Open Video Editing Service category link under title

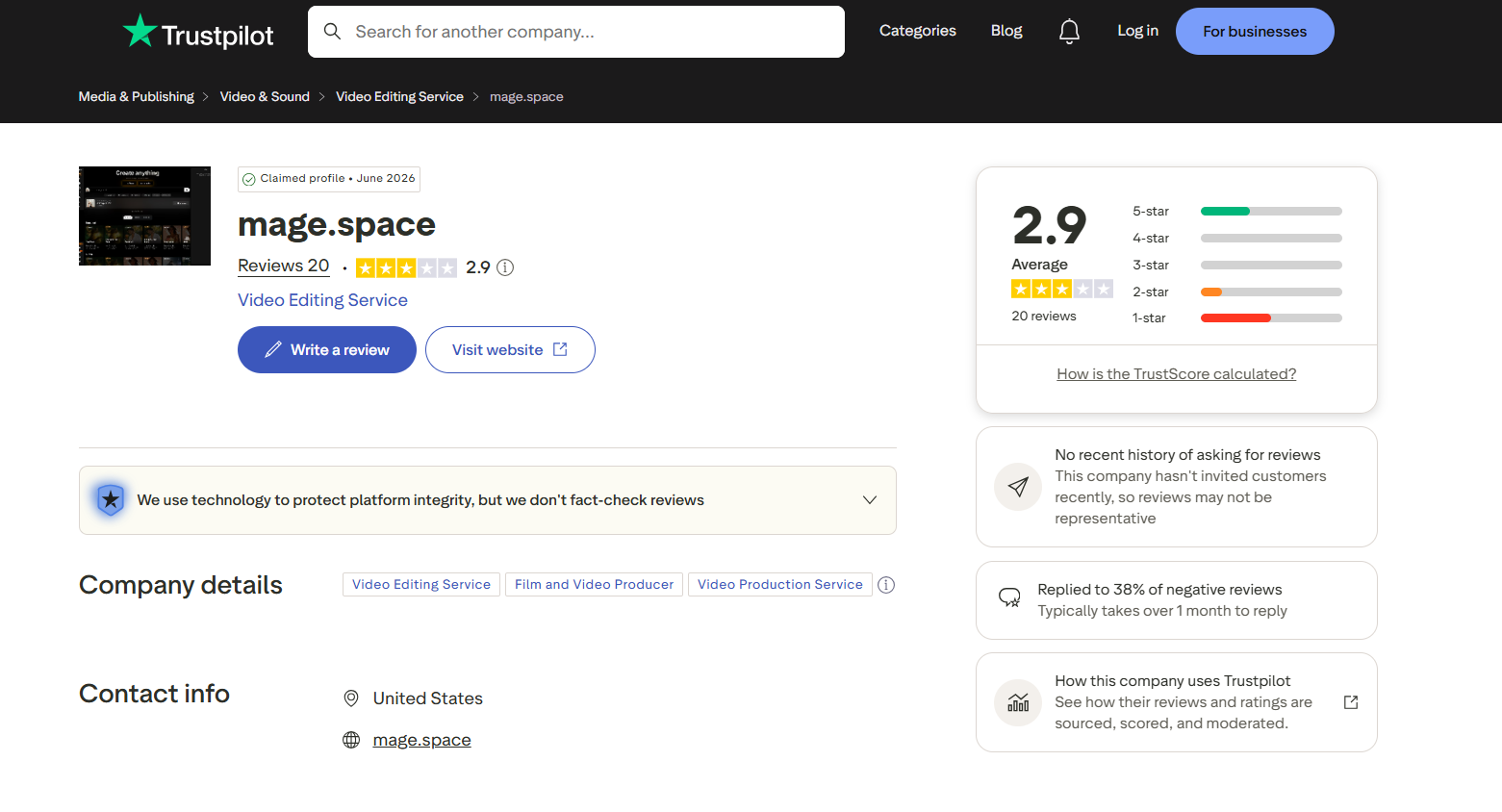[x=322, y=300]
